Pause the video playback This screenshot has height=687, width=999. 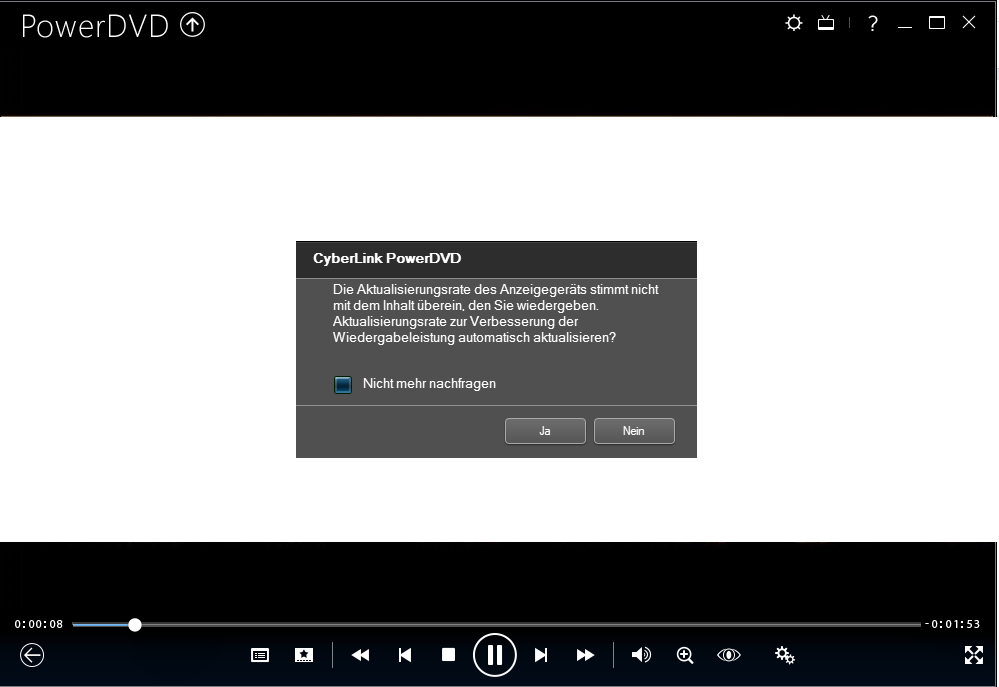tap(494, 655)
